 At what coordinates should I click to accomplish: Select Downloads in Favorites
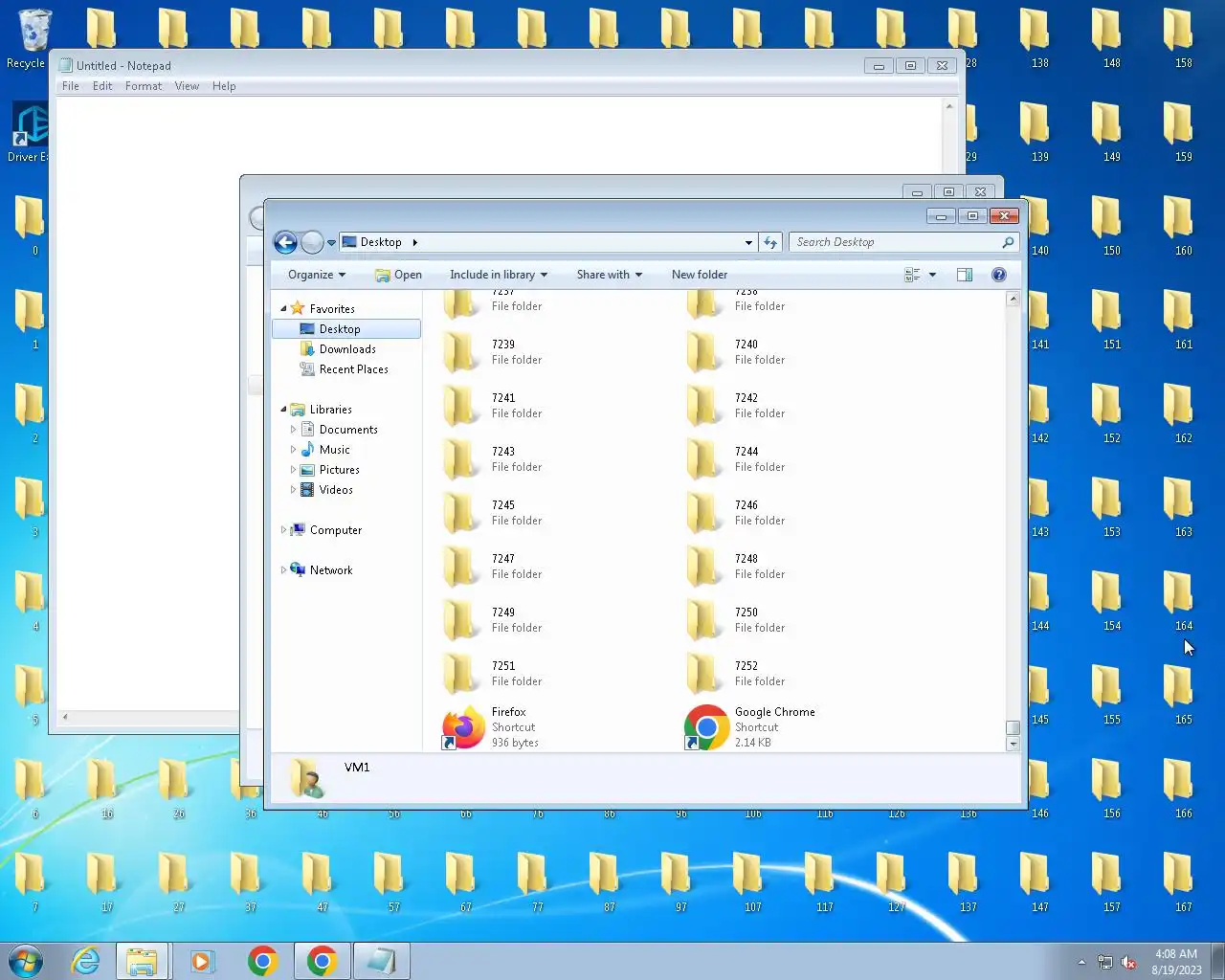click(346, 348)
